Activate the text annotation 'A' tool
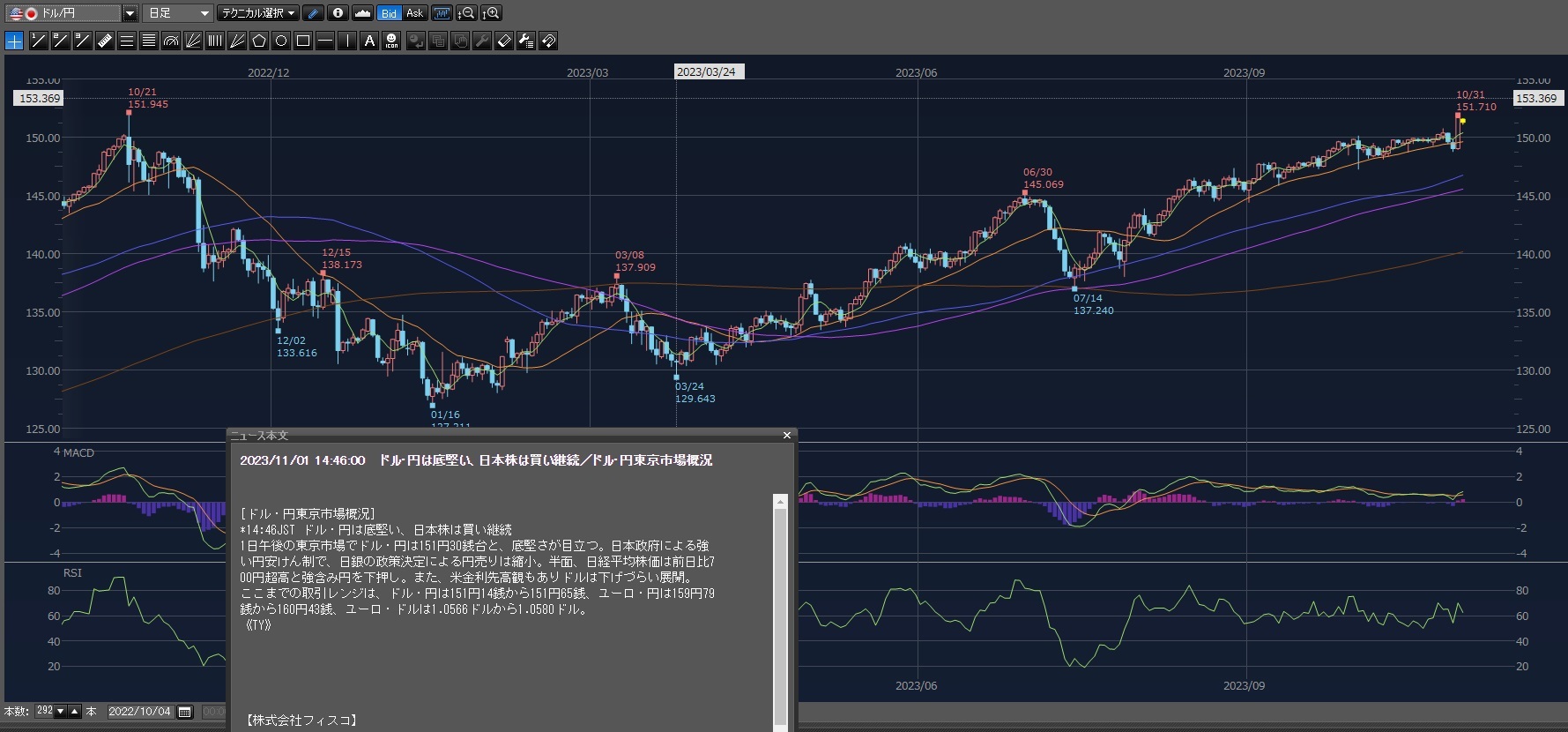1568x732 pixels. pyautogui.click(x=369, y=41)
